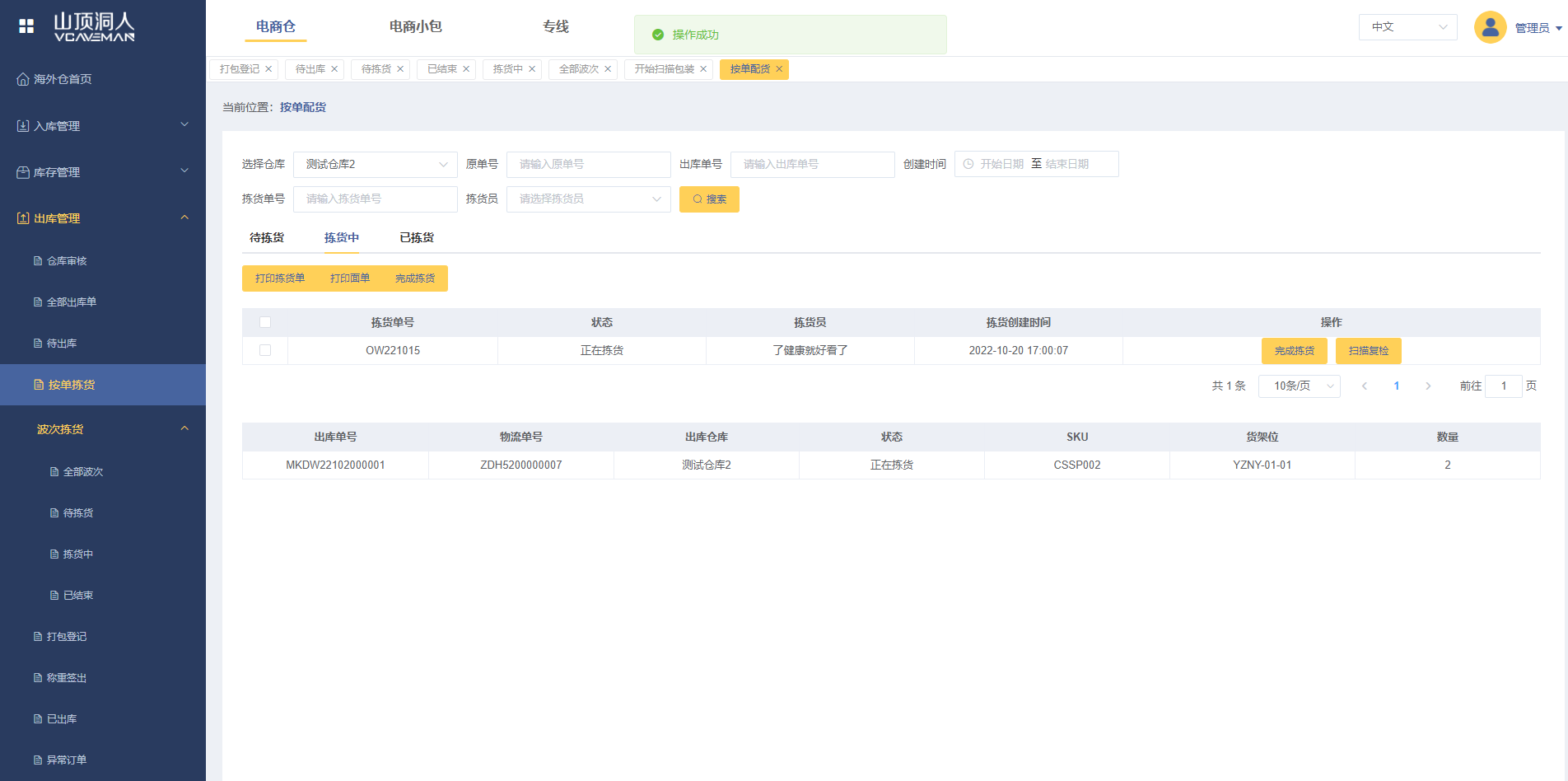Open the 选择仓库 warehouse dropdown

(x=375, y=165)
